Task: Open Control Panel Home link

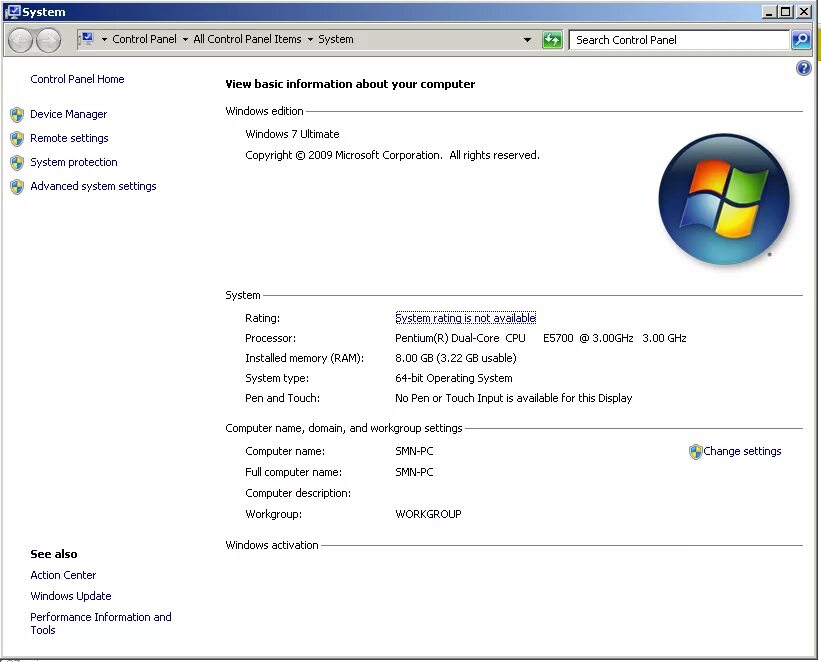Action: (77, 79)
